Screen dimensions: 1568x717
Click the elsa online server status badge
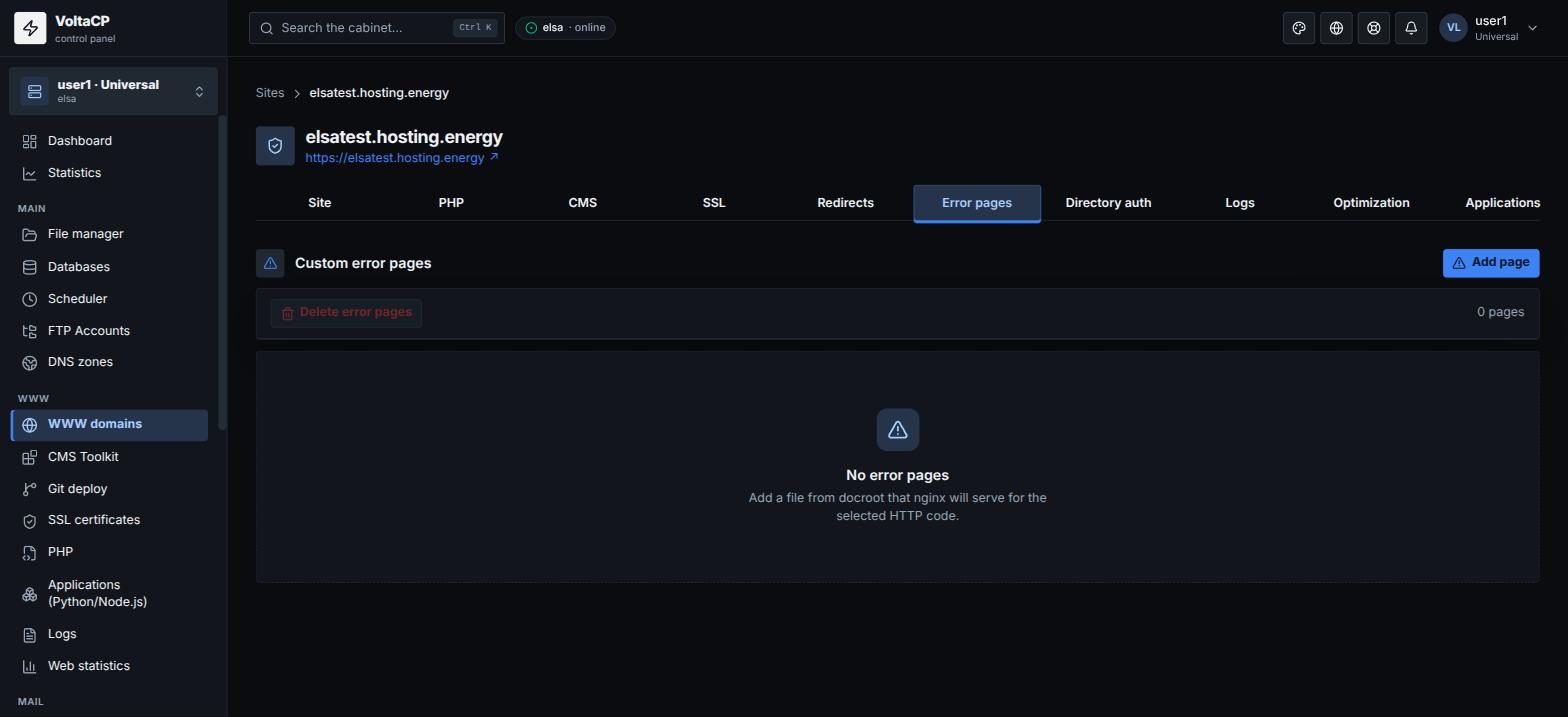(566, 28)
